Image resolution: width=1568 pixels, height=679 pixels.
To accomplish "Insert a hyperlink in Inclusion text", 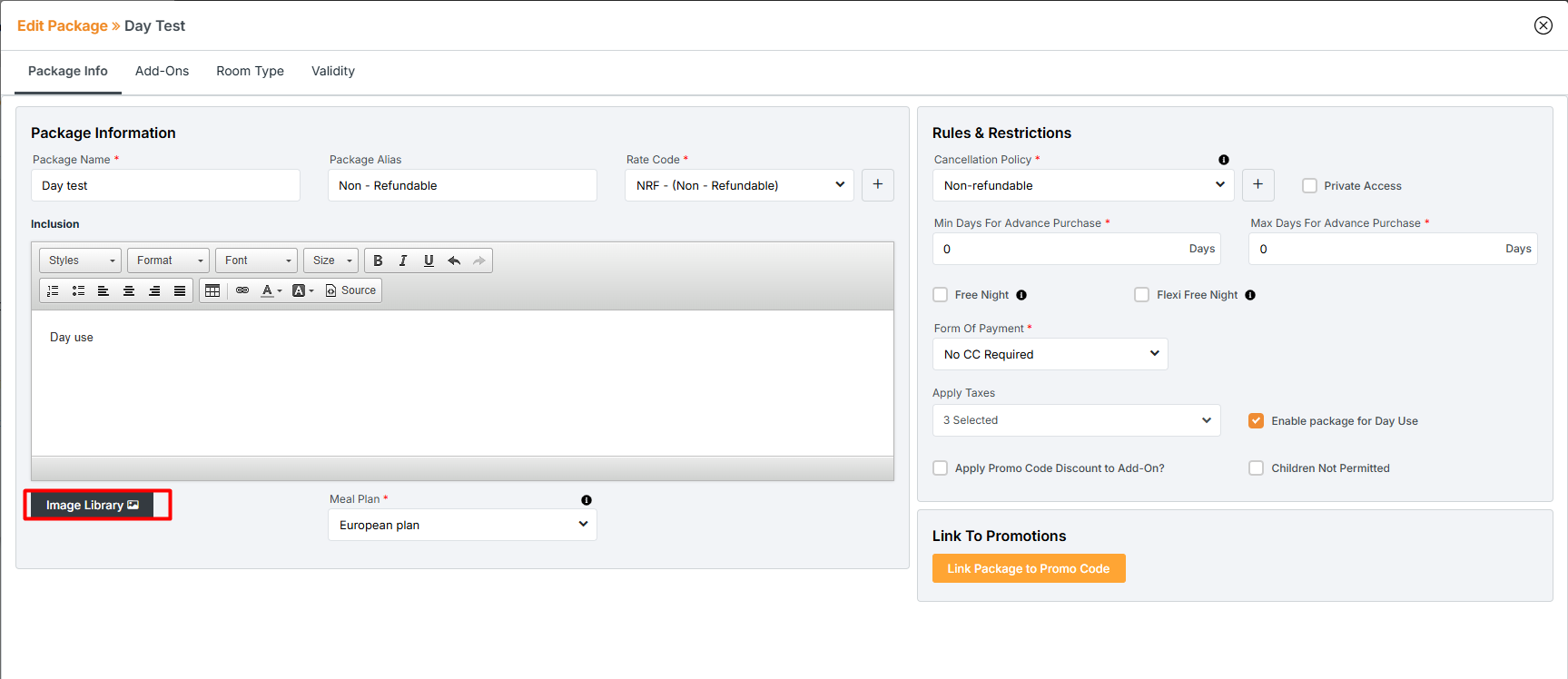I will tap(242, 290).
